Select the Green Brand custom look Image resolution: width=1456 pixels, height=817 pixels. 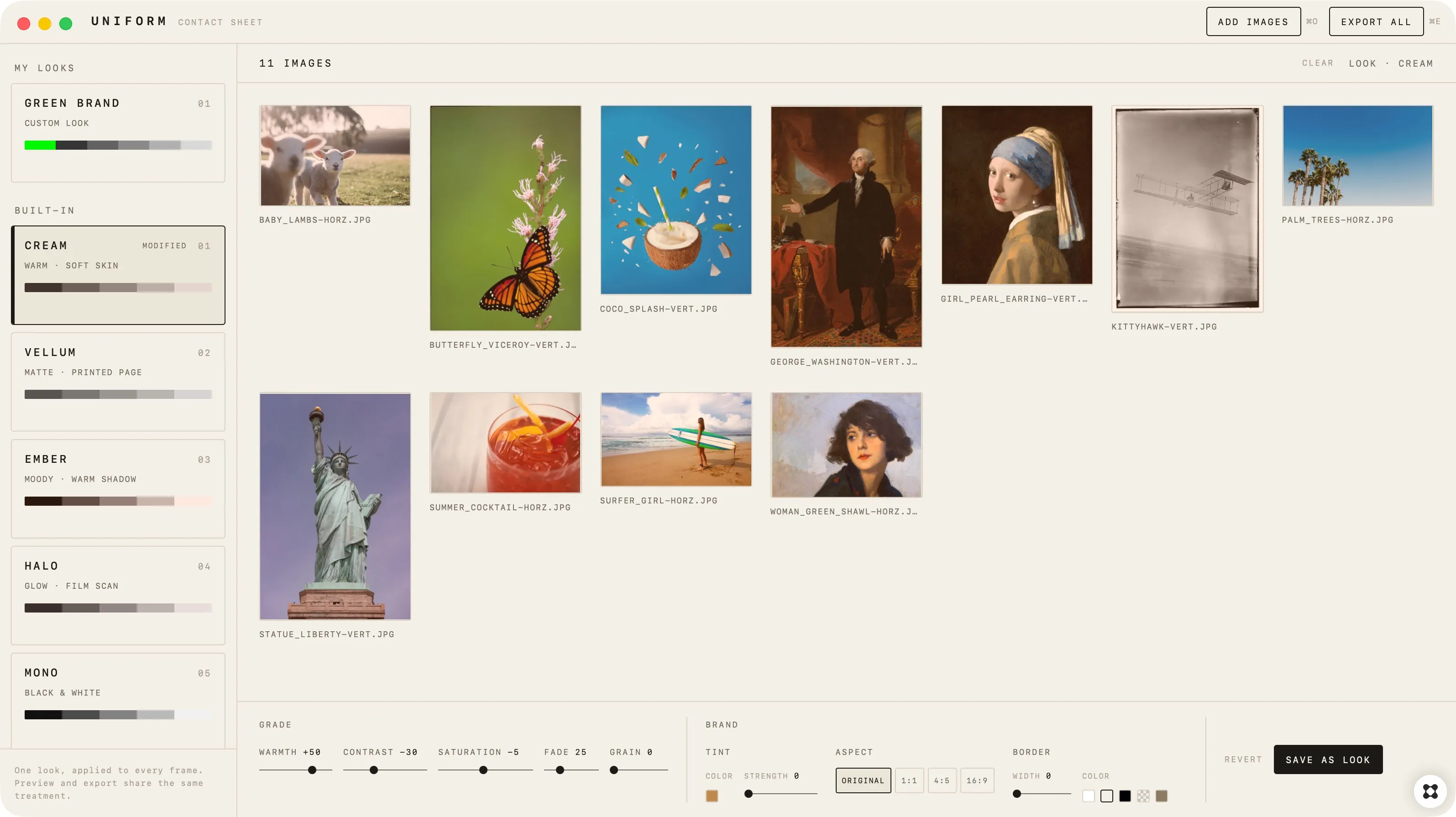(118, 133)
